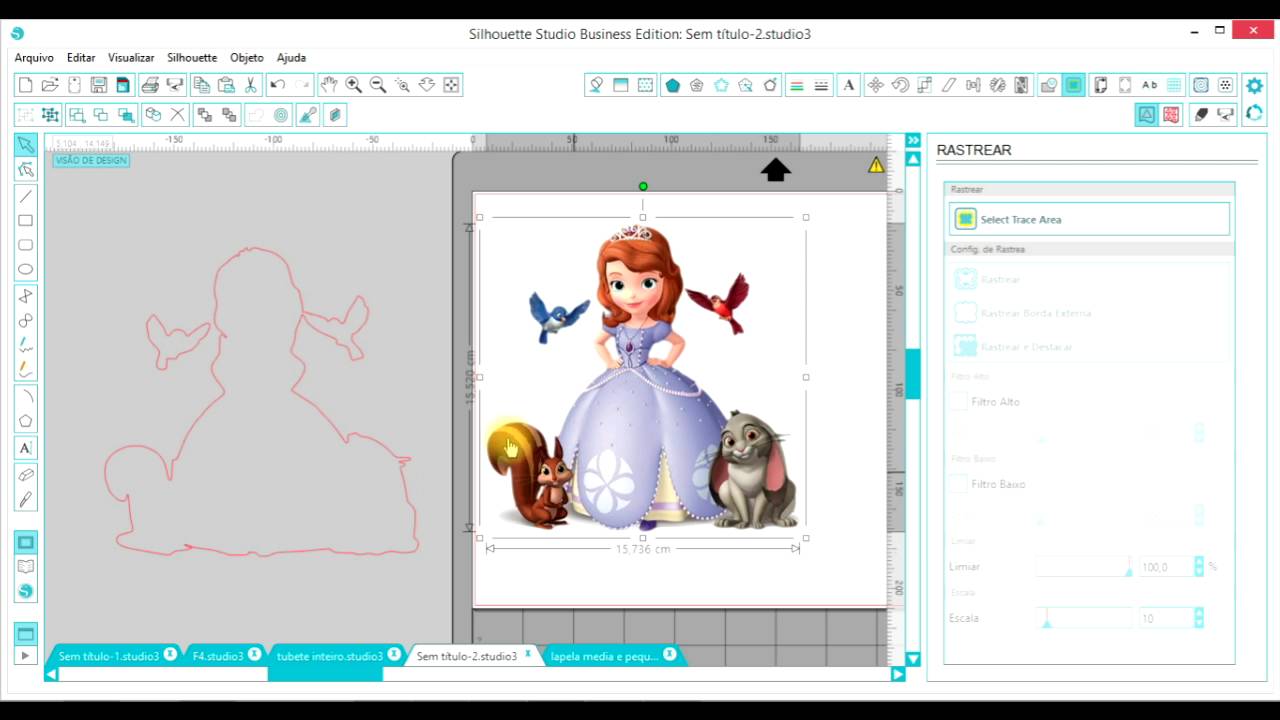Select the Knife tool
The image size is (1280, 720).
tap(26, 499)
